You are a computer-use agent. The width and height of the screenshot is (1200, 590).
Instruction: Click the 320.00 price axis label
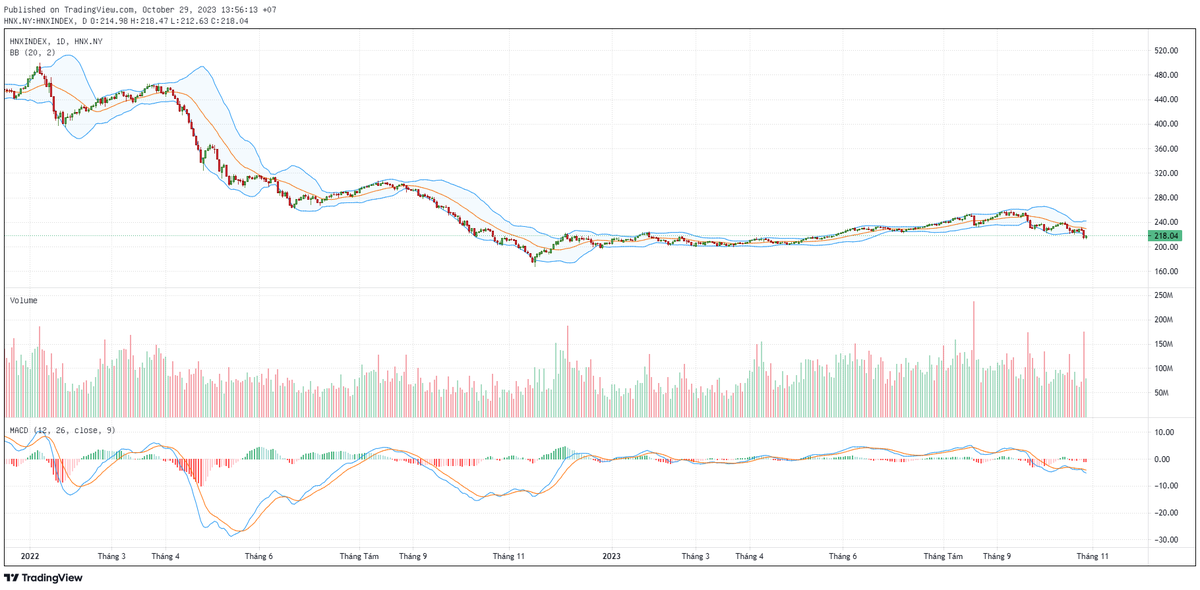(x=1165, y=173)
